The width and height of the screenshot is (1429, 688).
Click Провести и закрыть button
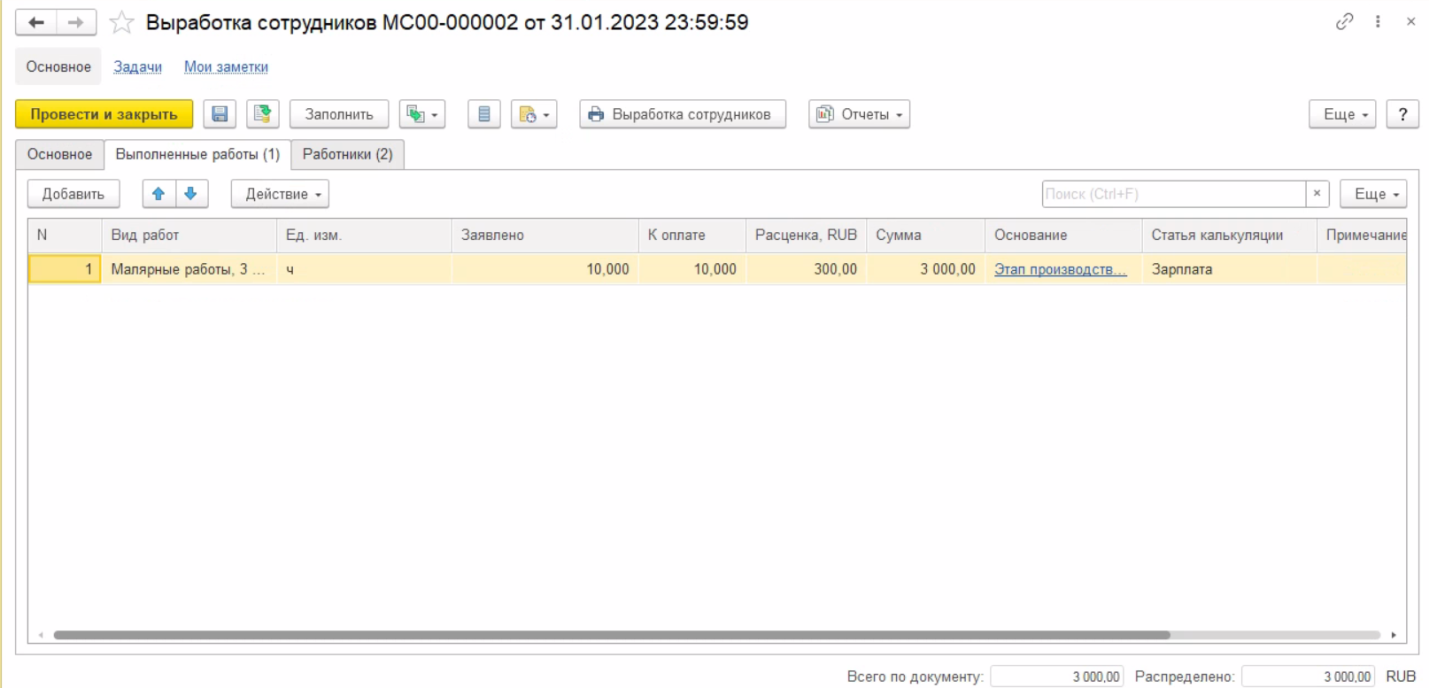(x=104, y=114)
